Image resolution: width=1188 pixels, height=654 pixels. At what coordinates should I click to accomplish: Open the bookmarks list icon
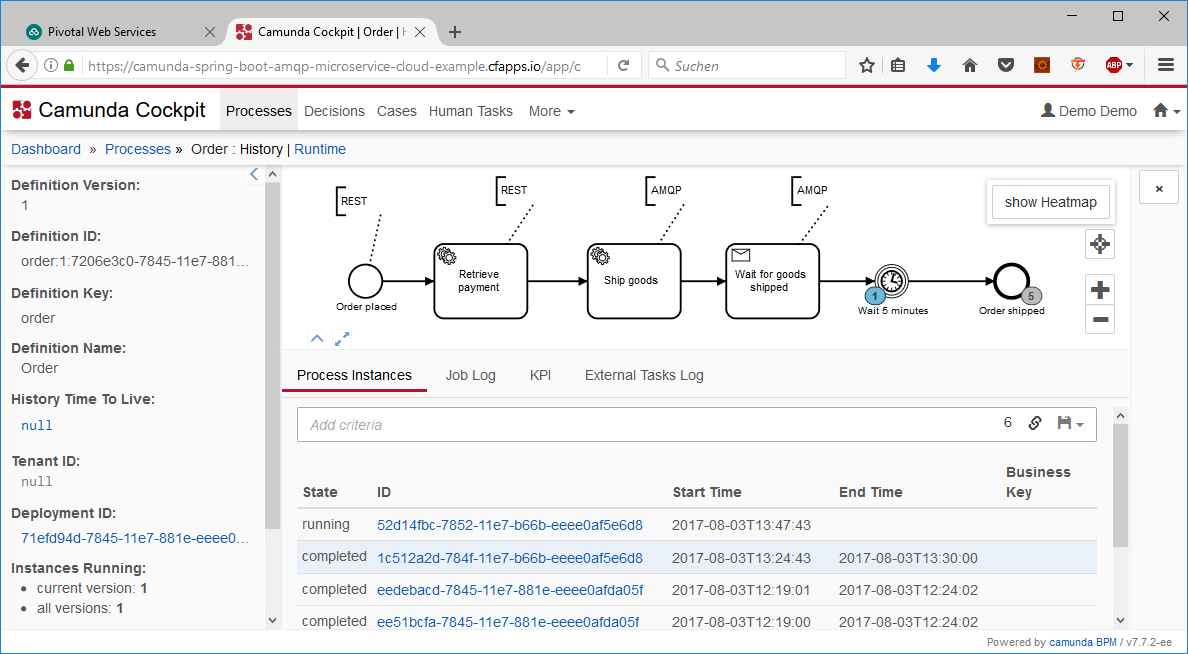898,66
